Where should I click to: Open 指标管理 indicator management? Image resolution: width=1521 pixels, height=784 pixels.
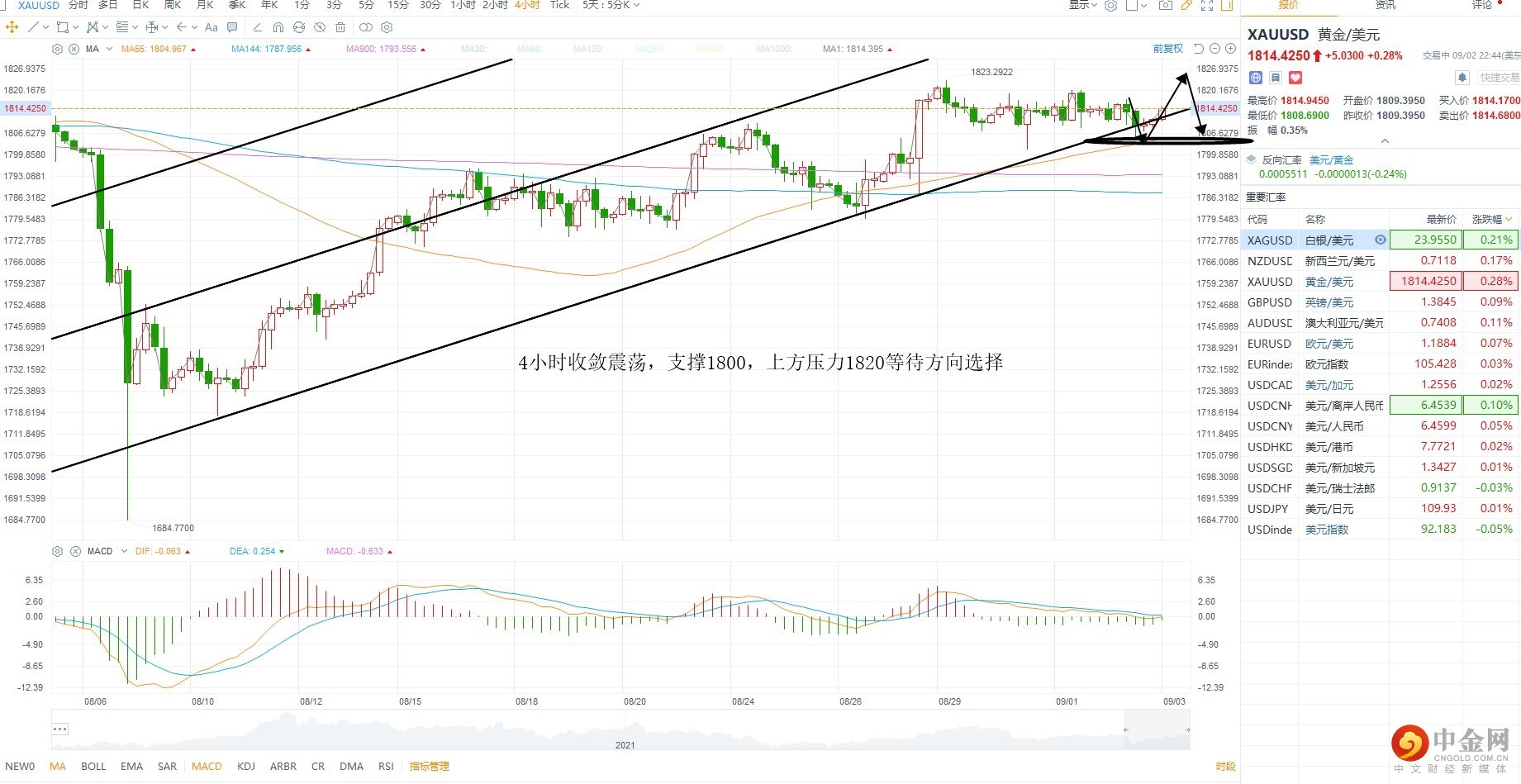click(x=430, y=766)
